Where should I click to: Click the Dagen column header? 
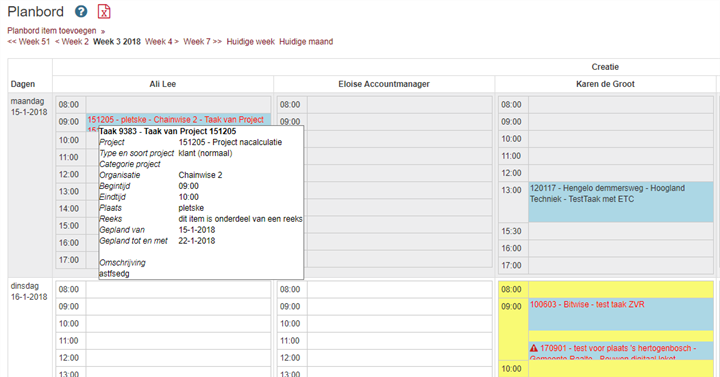(x=23, y=84)
